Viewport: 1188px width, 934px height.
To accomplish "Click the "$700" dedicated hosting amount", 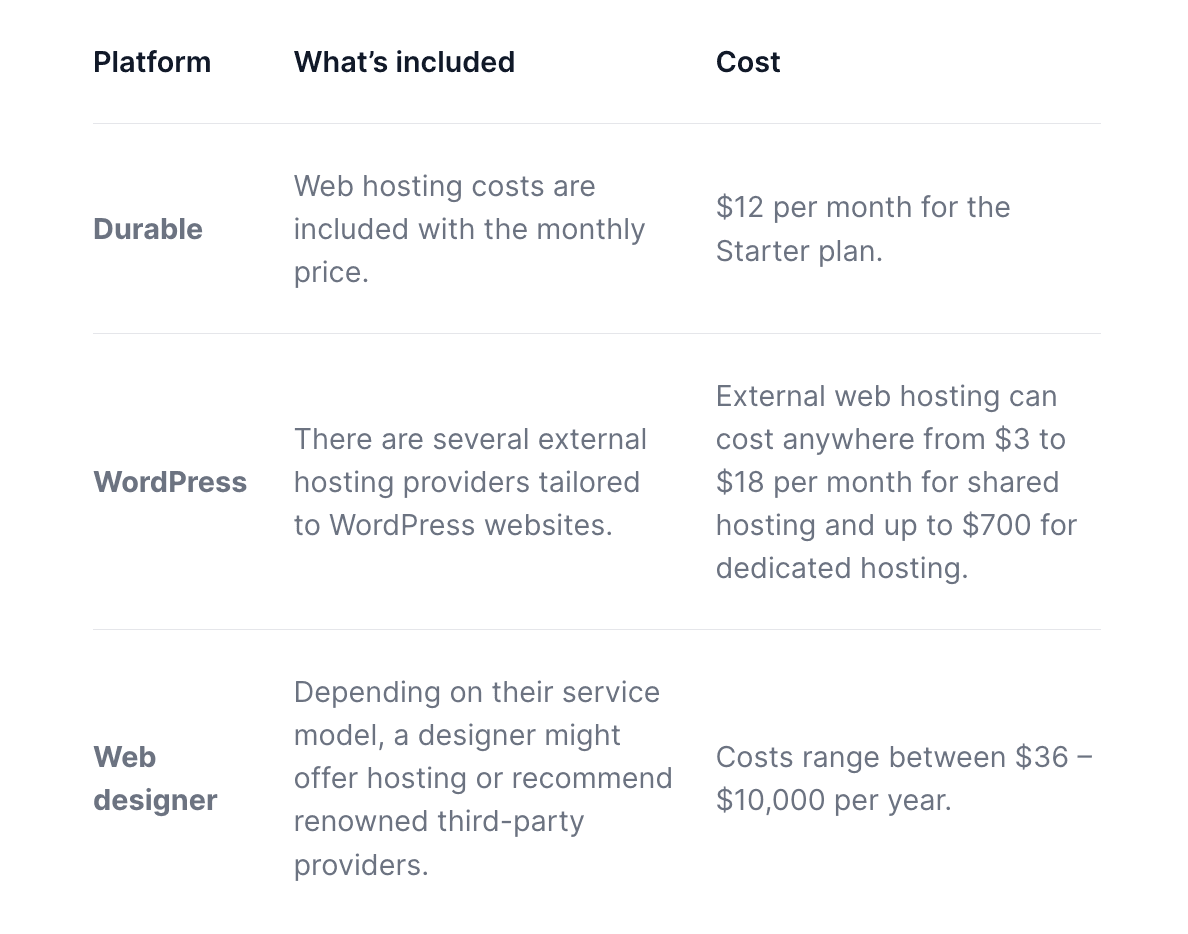I will (991, 525).
